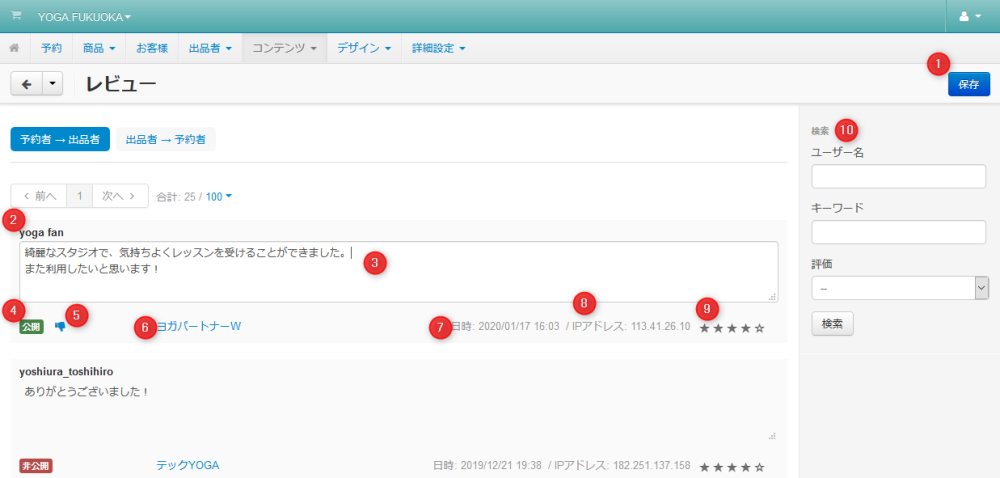Click the resize handle of yoga fan textarea
This screenshot has width=1000, height=478.
[772, 296]
